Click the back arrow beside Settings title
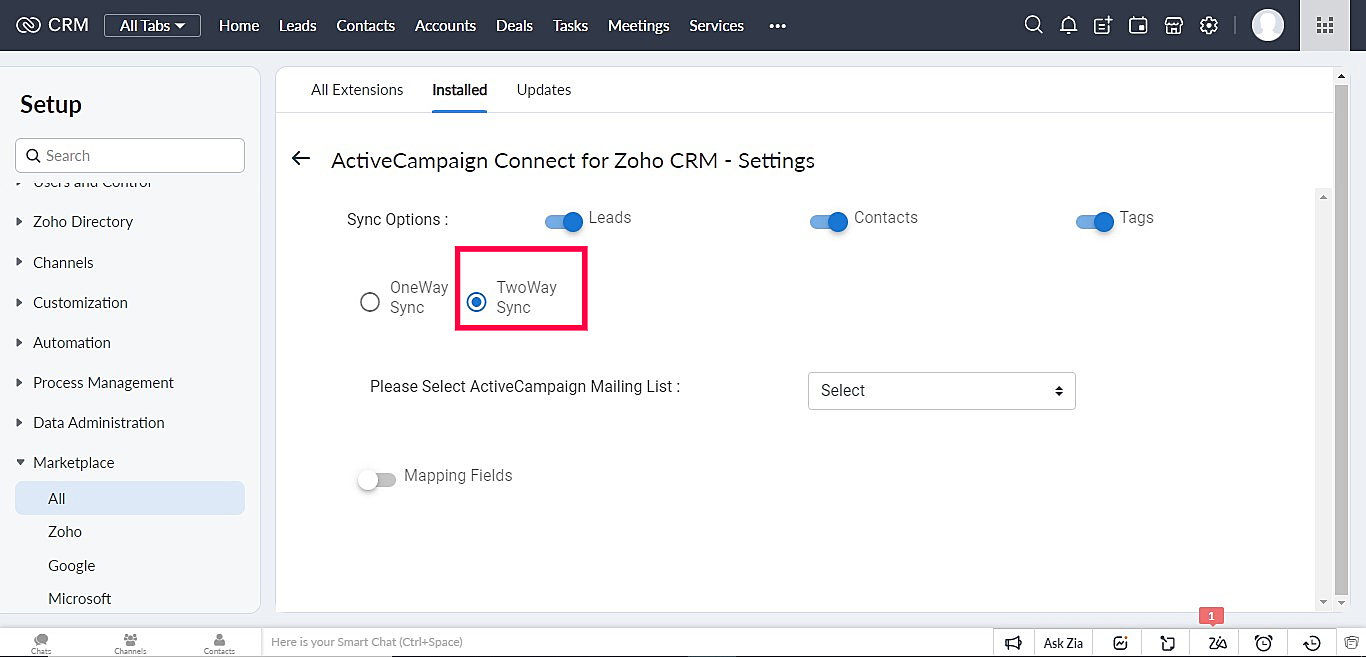The image size is (1366, 657). coord(301,159)
